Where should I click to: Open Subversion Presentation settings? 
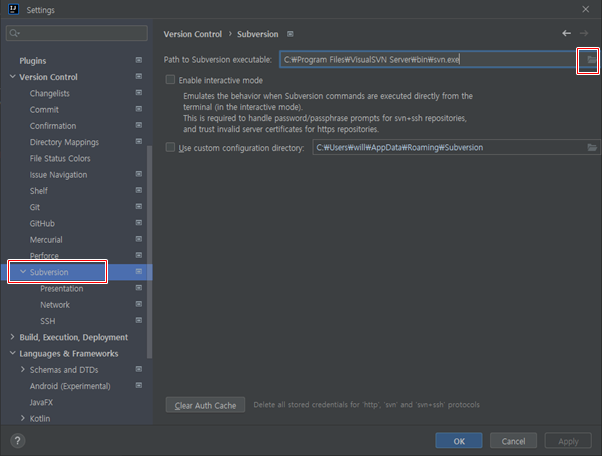(62, 289)
